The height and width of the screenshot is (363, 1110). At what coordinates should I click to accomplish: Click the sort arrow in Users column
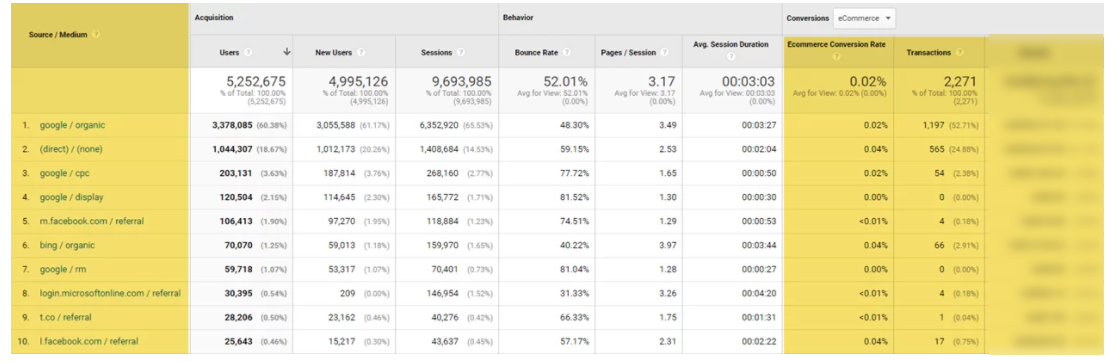287,52
